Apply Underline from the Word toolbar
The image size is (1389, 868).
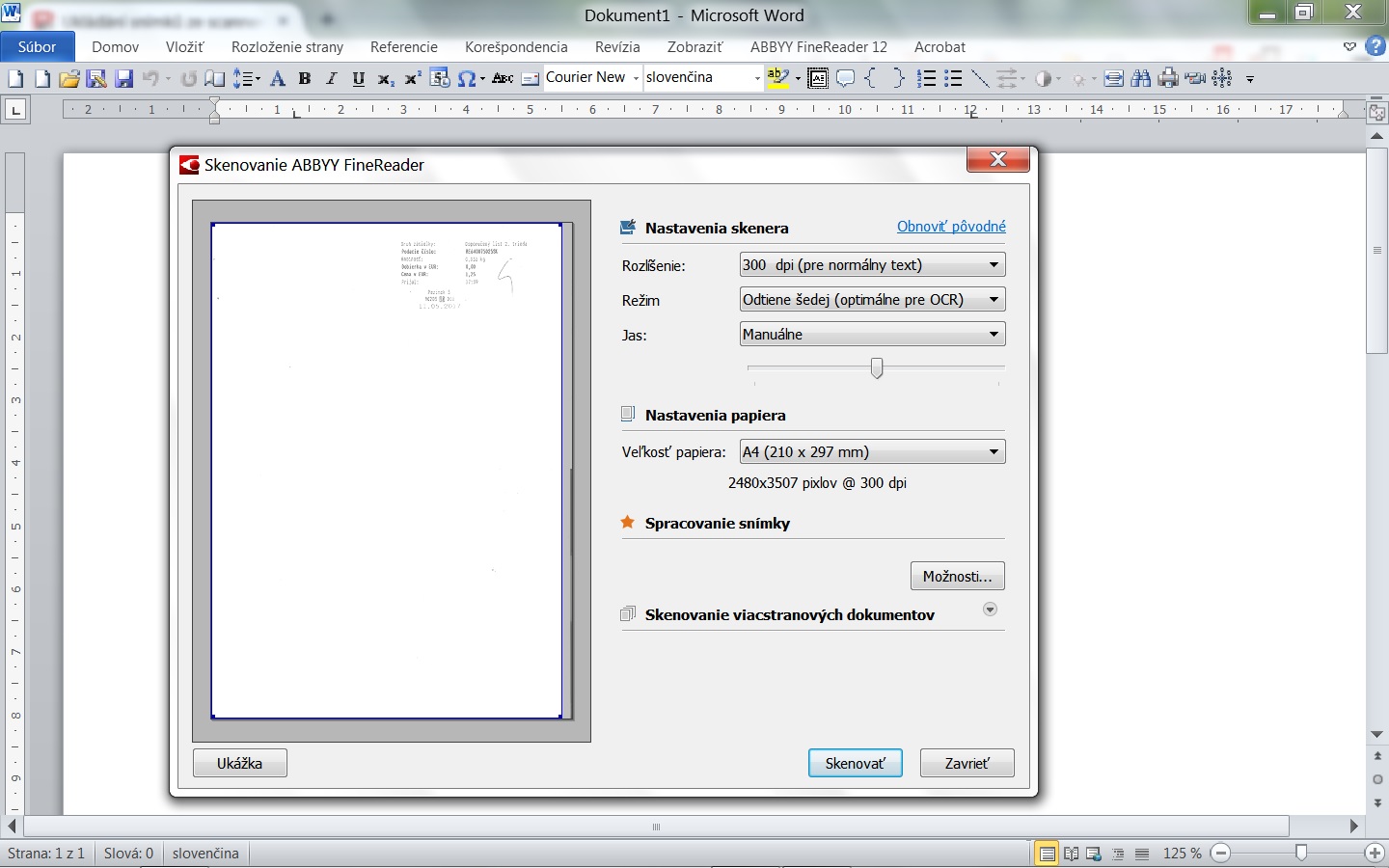coord(359,79)
